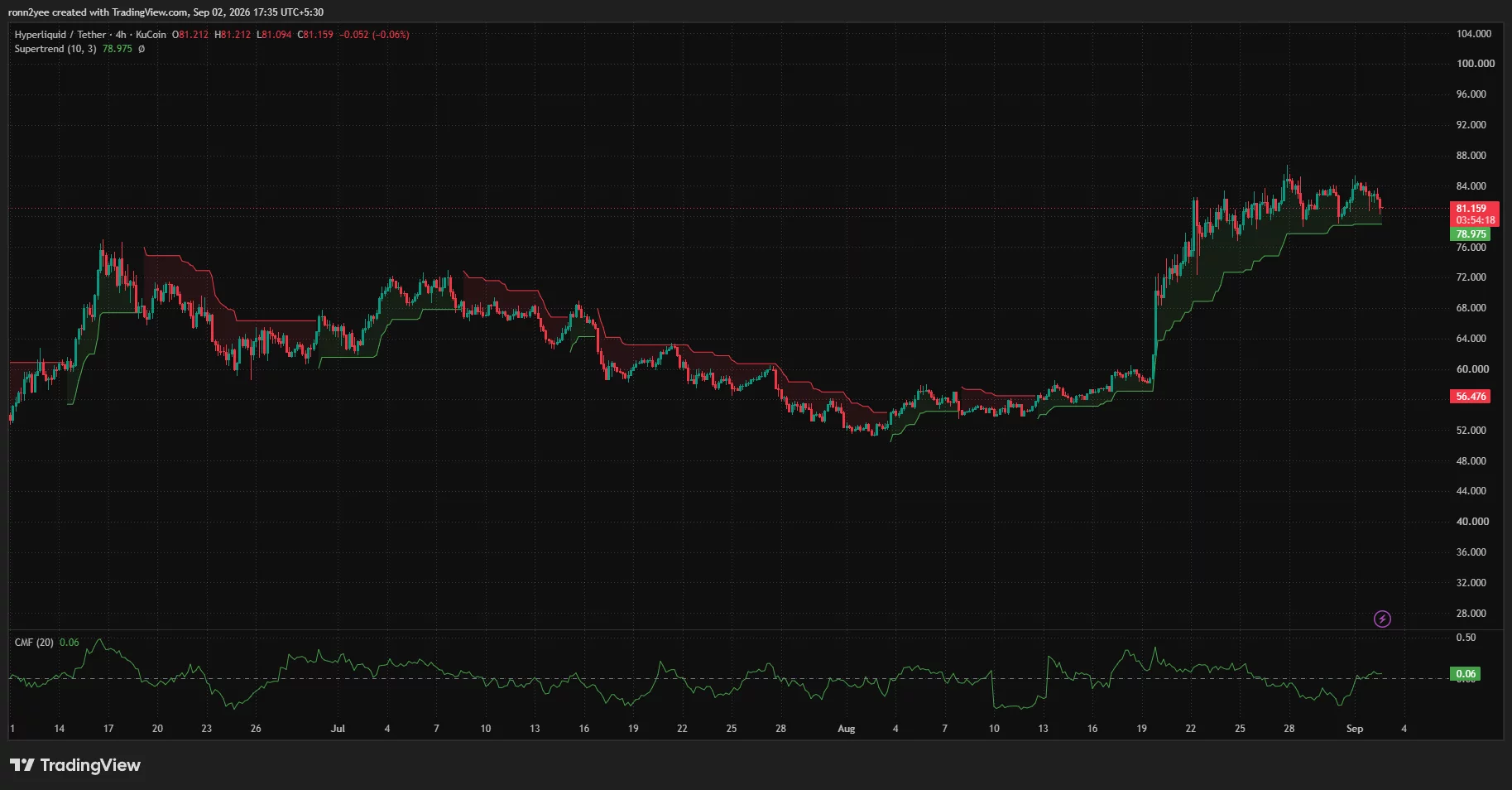Click the purple lightning bolt icon

point(1382,619)
